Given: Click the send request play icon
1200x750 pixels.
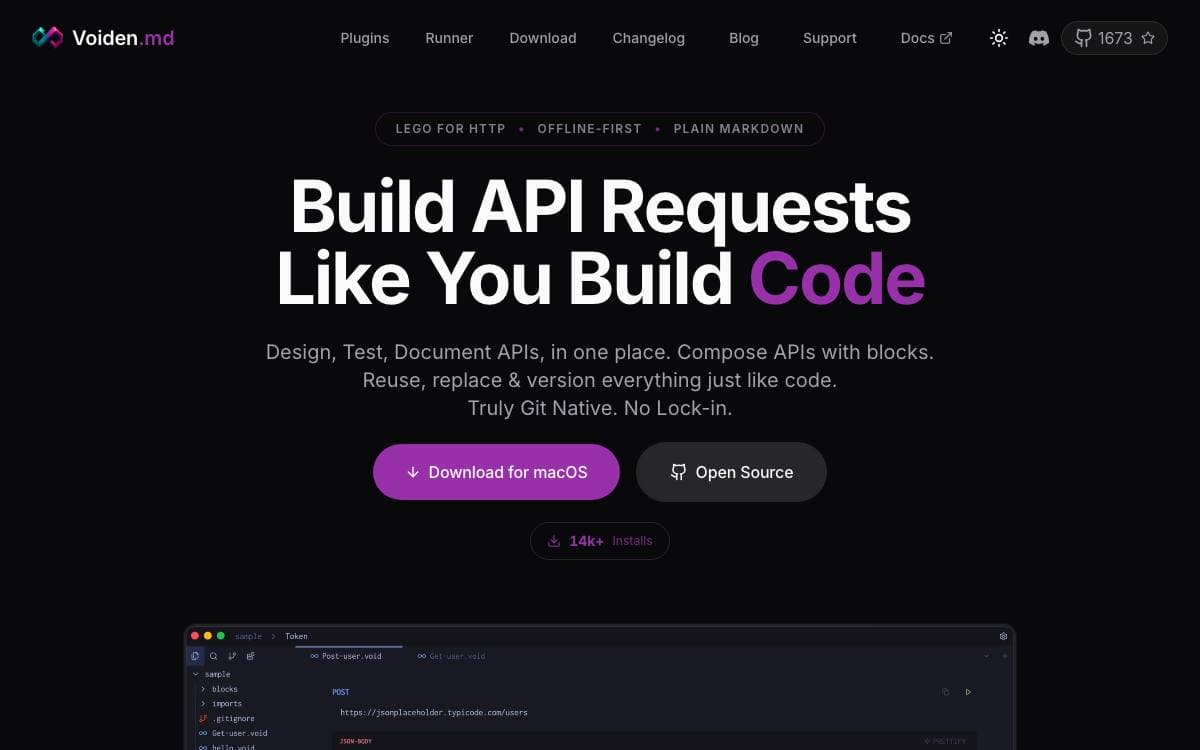Looking at the screenshot, I should (968, 692).
